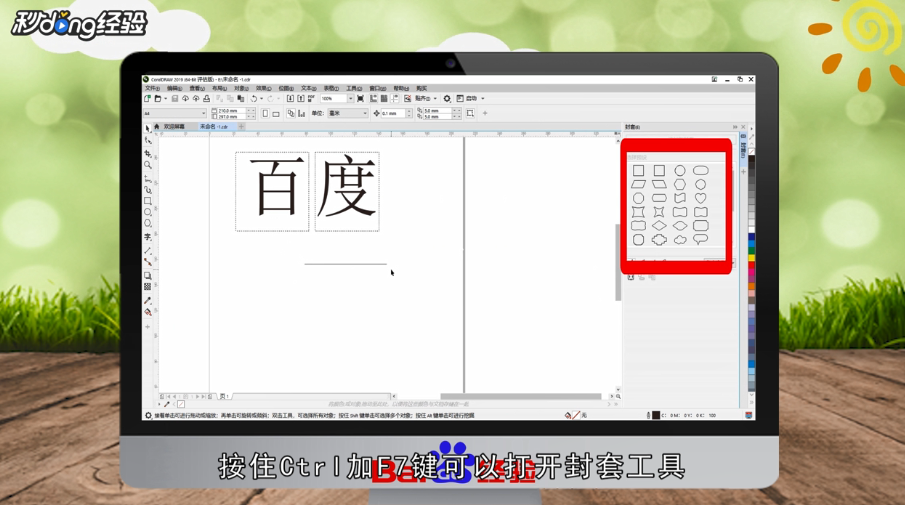905x505 pixels.
Task: Open the 文本 Text menu
Action: click(x=308, y=88)
